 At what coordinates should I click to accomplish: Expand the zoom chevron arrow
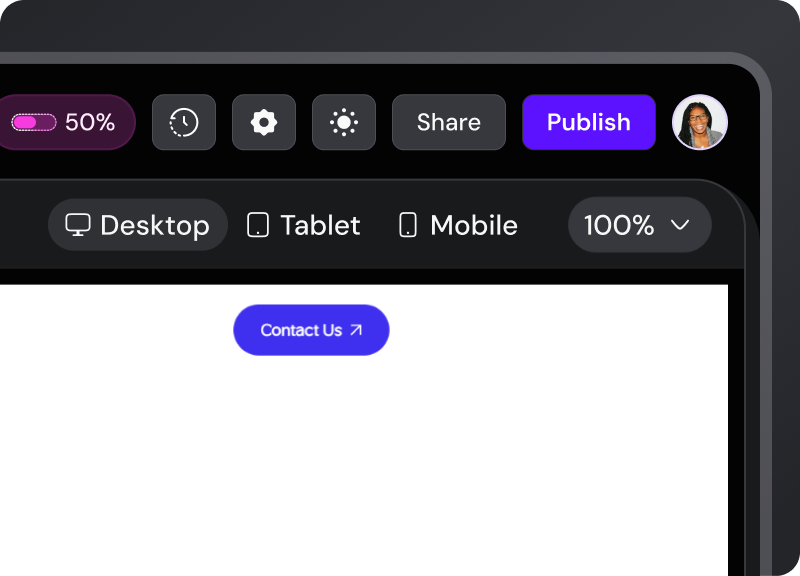(x=681, y=225)
